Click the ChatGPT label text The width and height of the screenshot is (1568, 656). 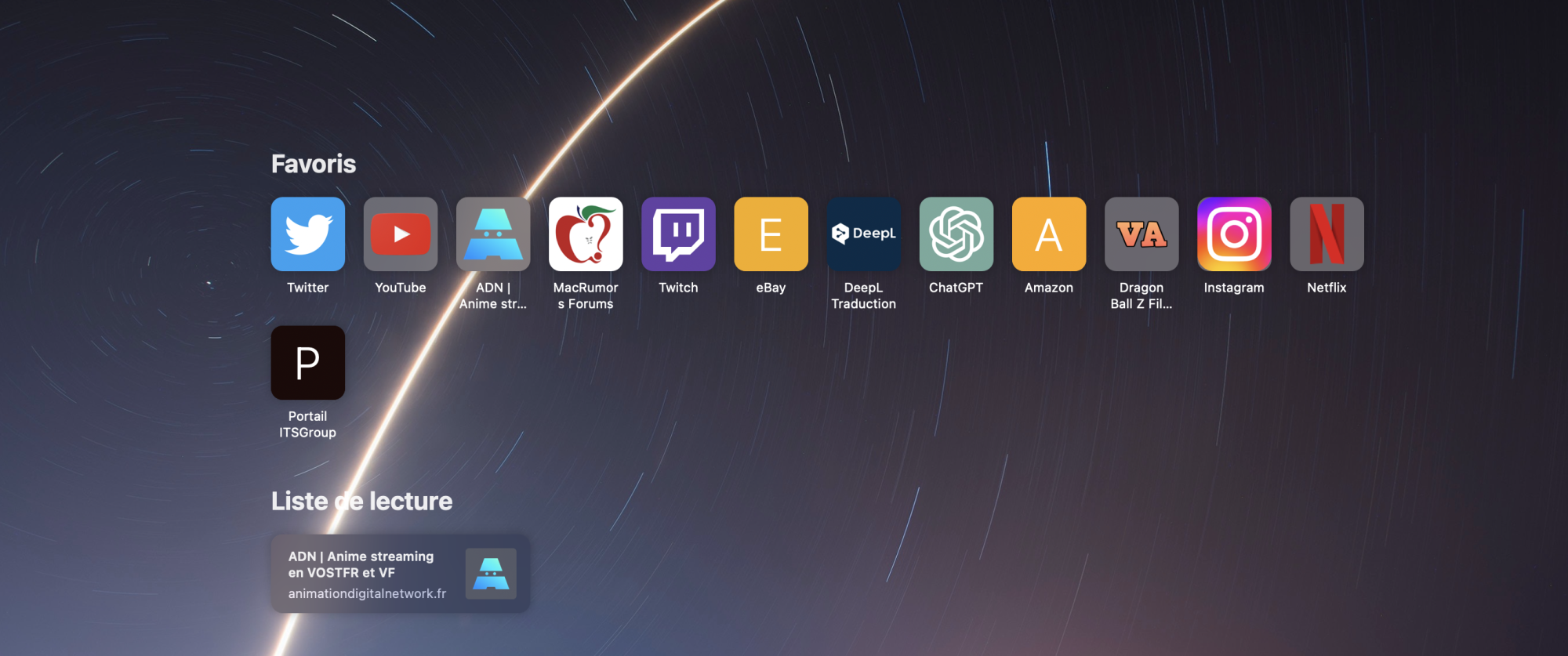(x=956, y=288)
